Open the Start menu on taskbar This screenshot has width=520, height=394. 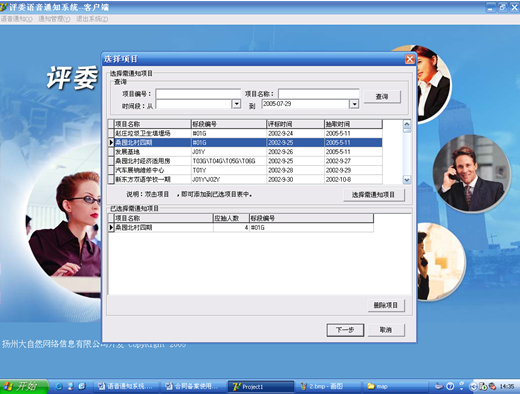click(x=24, y=386)
